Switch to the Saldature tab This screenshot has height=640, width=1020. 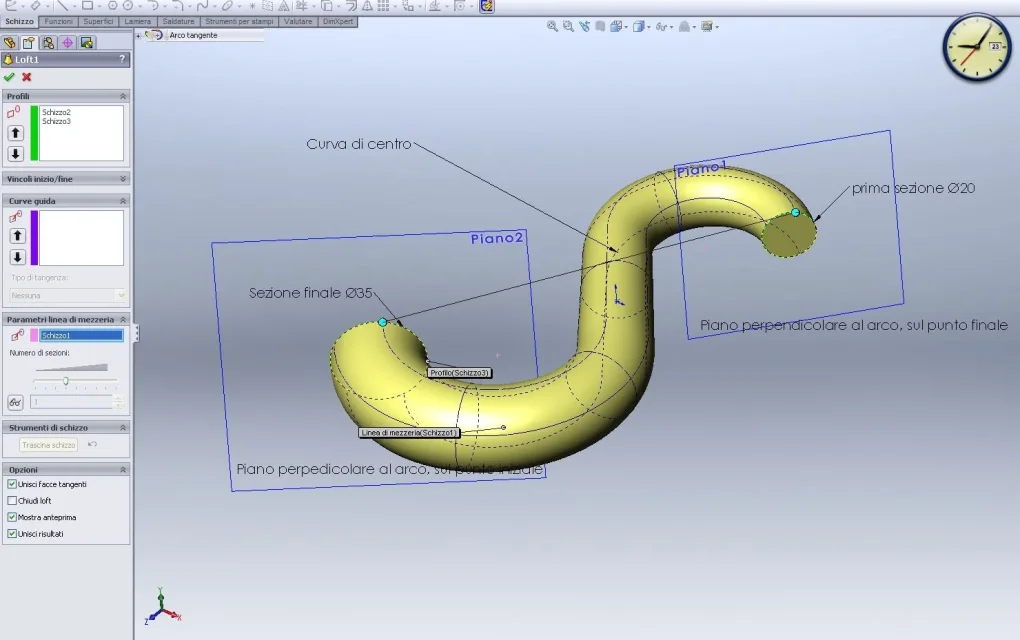(178, 21)
